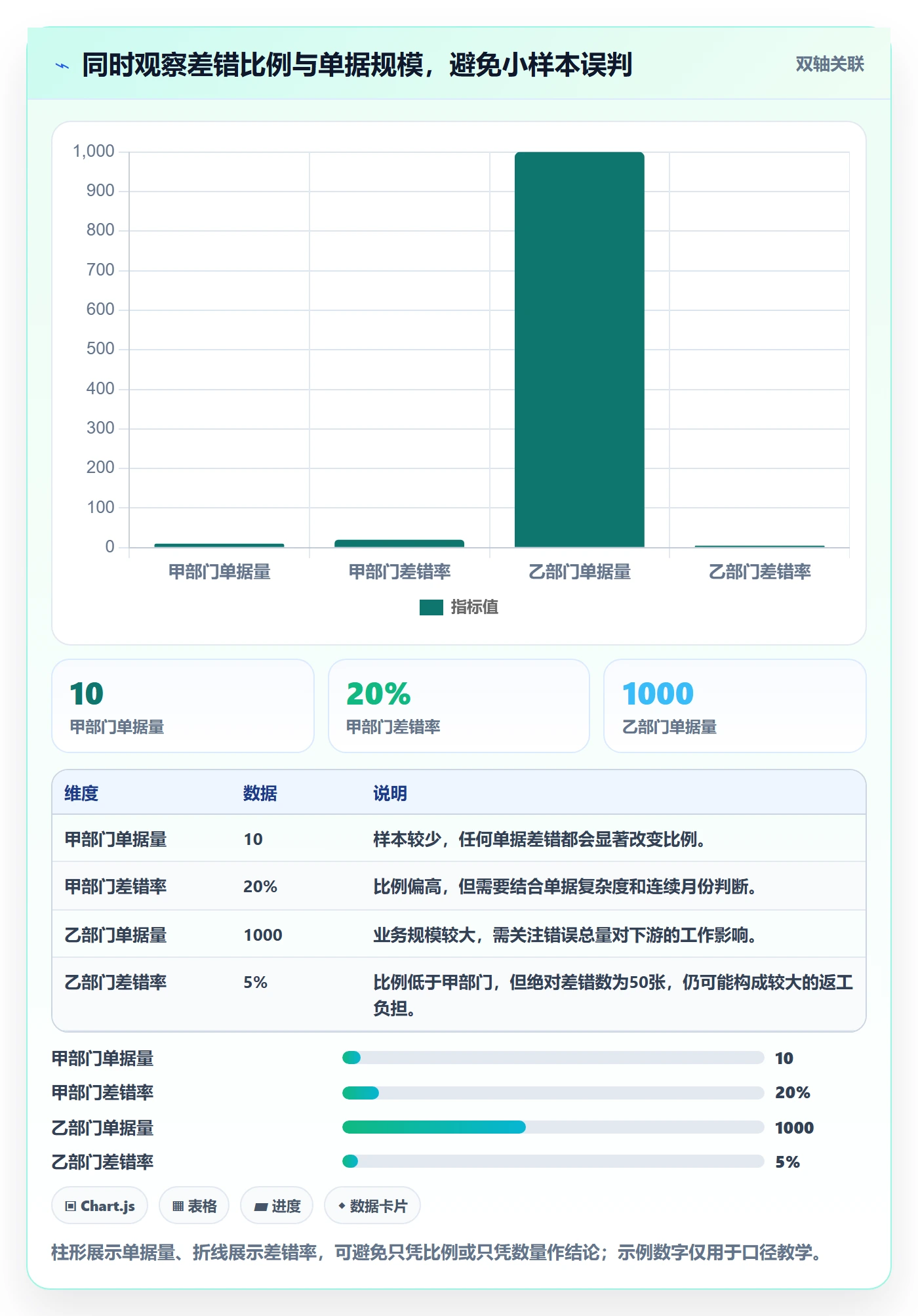Click the 甲部门单据量 progress bar
The width and height of the screenshot is (918, 1316).
pos(553,1058)
